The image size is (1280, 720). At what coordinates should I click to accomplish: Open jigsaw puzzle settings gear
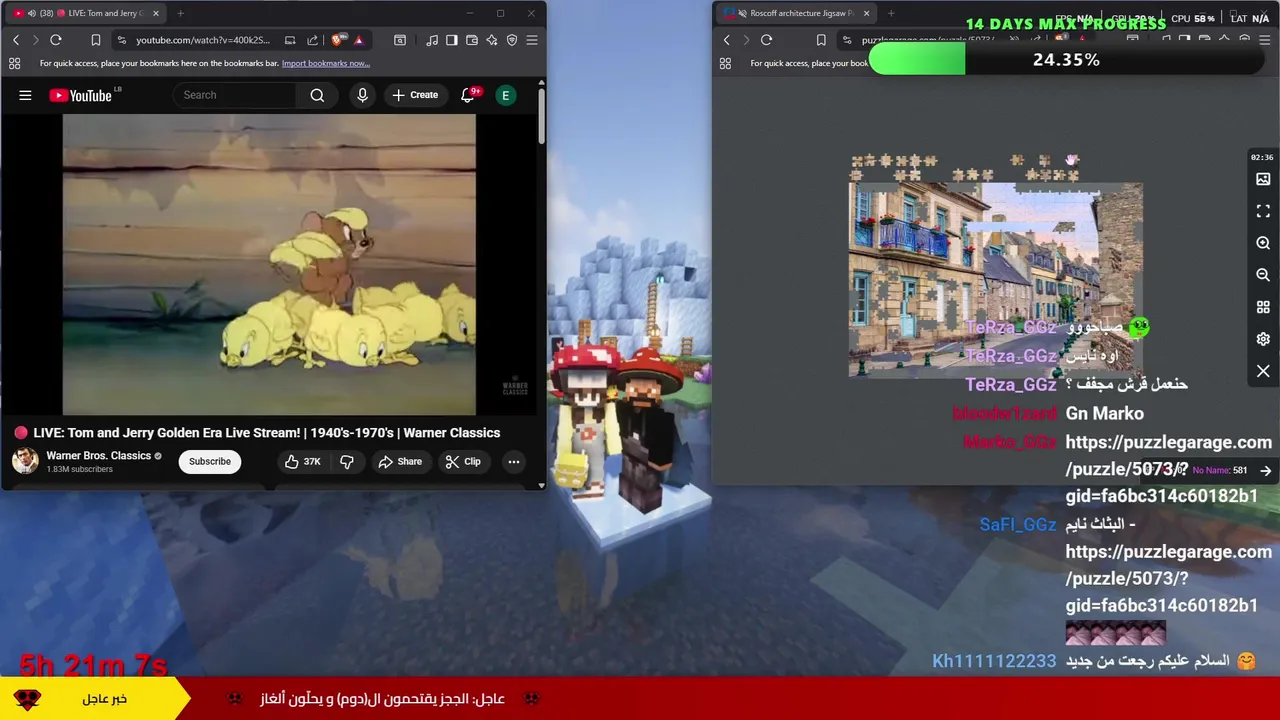(1263, 339)
